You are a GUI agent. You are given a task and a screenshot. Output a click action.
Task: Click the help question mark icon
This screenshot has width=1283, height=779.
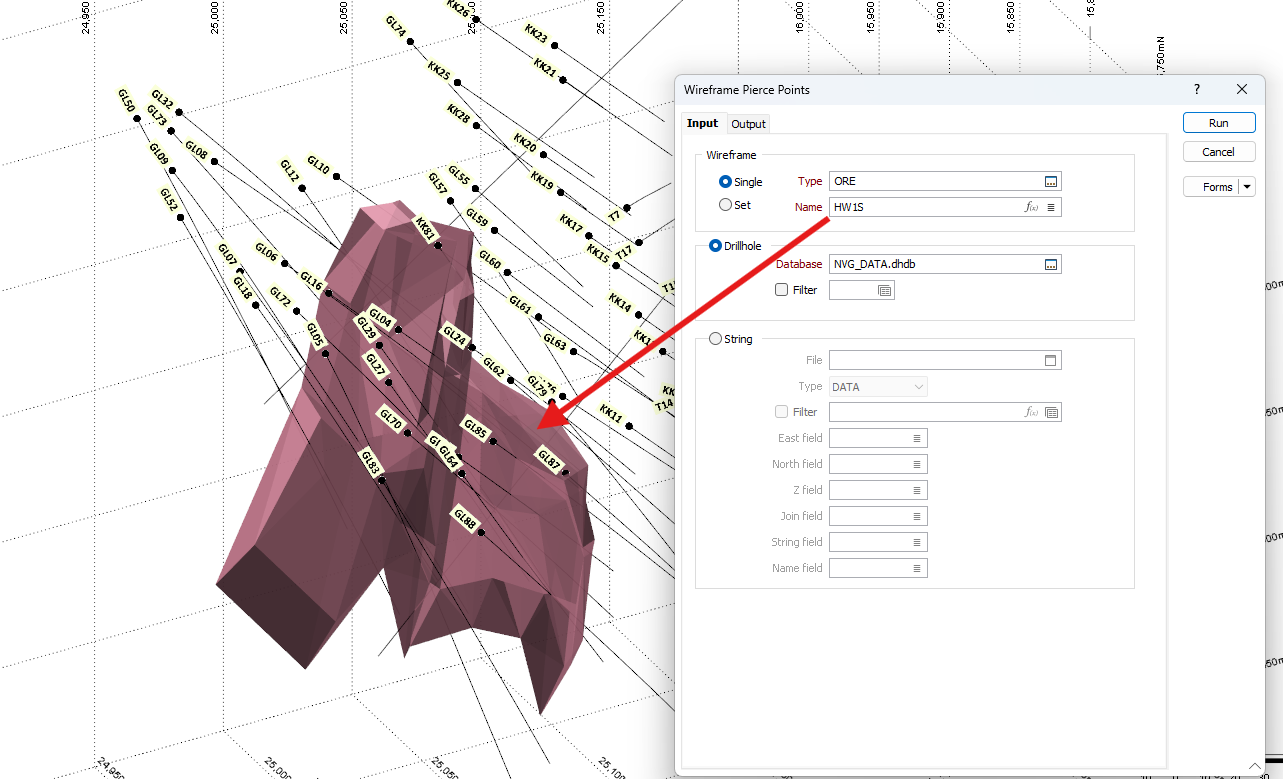point(1196,89)
